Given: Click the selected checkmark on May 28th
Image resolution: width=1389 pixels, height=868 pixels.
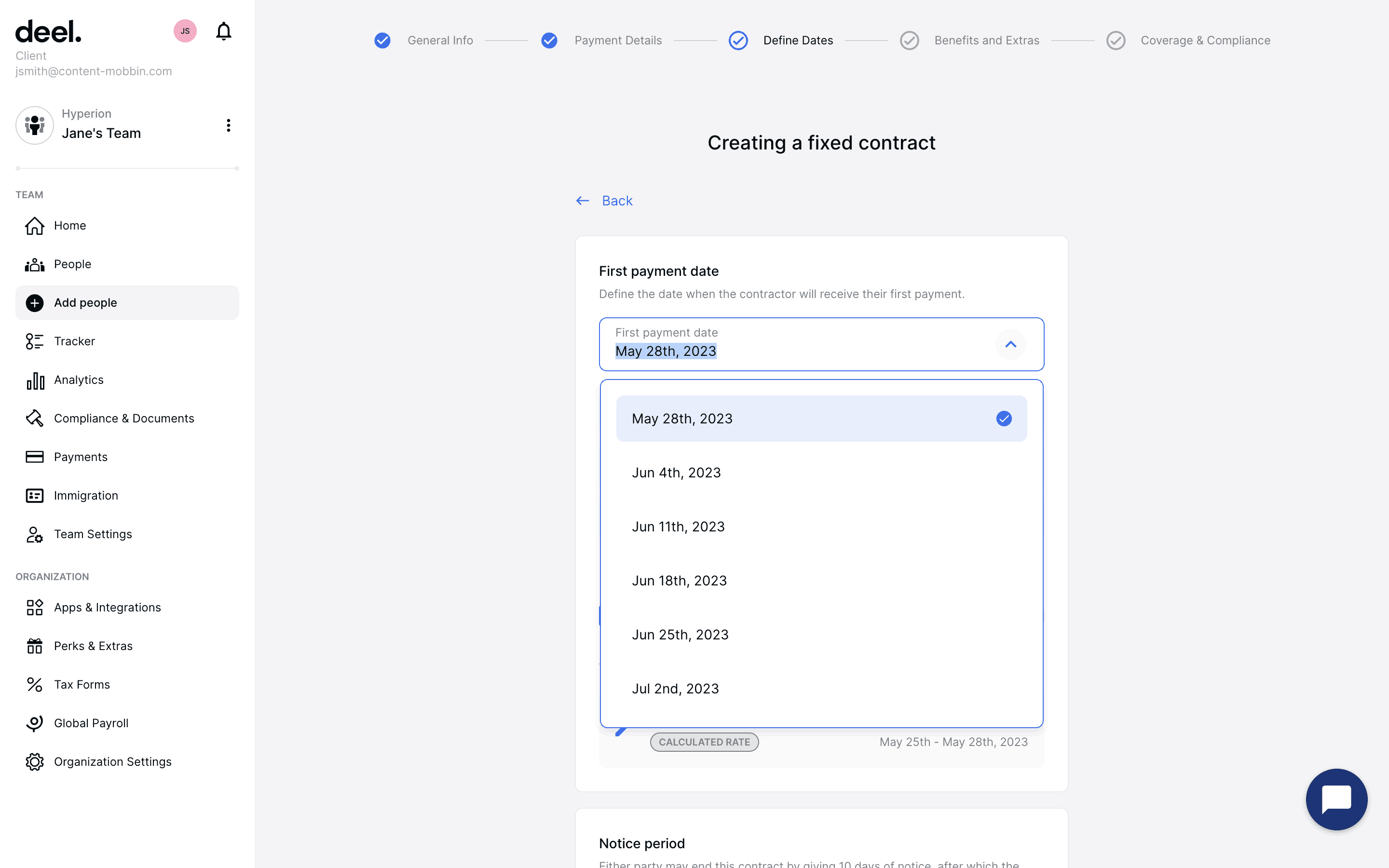Looking at the screenshot, I should [1004, 419].
